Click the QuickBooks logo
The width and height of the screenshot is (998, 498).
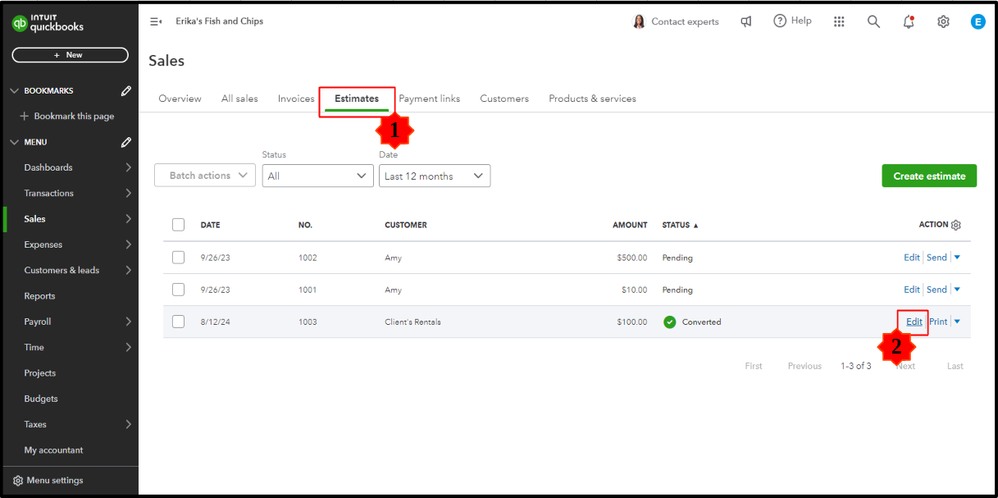tap(48, 24)
